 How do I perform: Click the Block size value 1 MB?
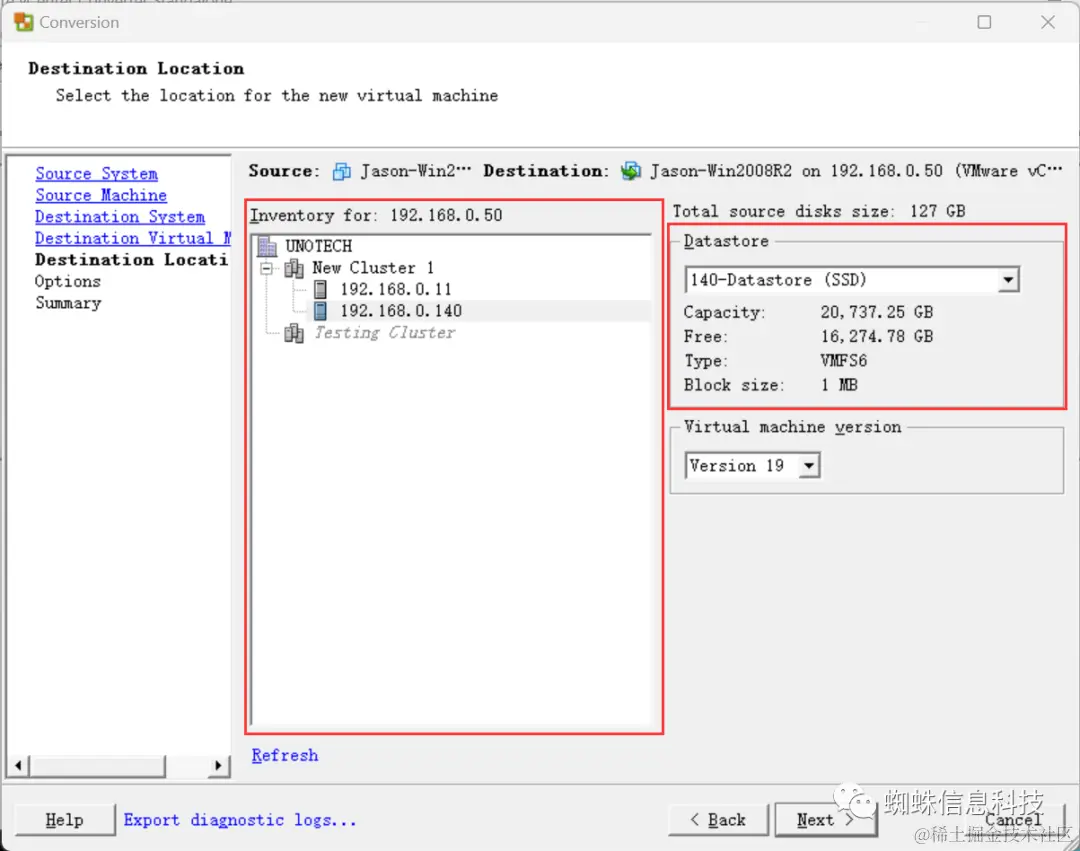839,385
